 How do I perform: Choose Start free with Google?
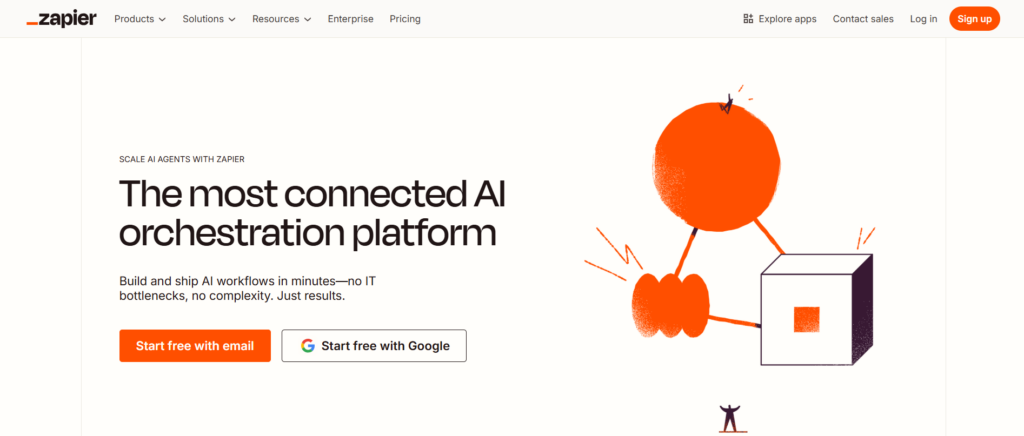tap(374, 346)
